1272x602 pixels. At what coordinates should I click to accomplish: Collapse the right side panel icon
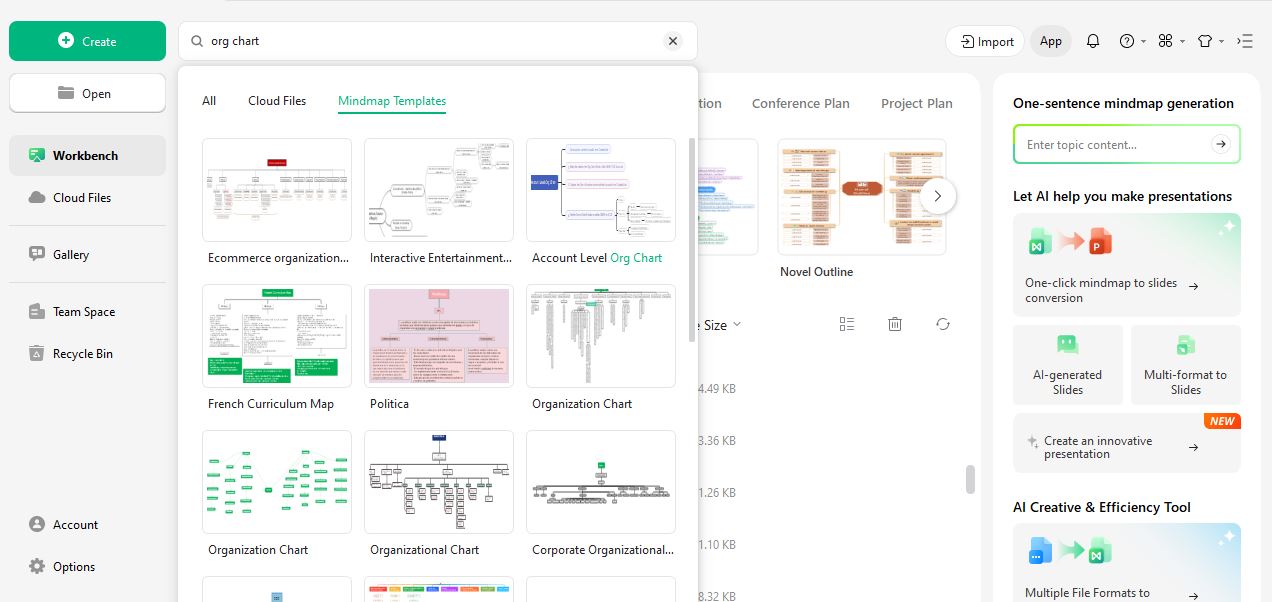(x=1245, y=41)
